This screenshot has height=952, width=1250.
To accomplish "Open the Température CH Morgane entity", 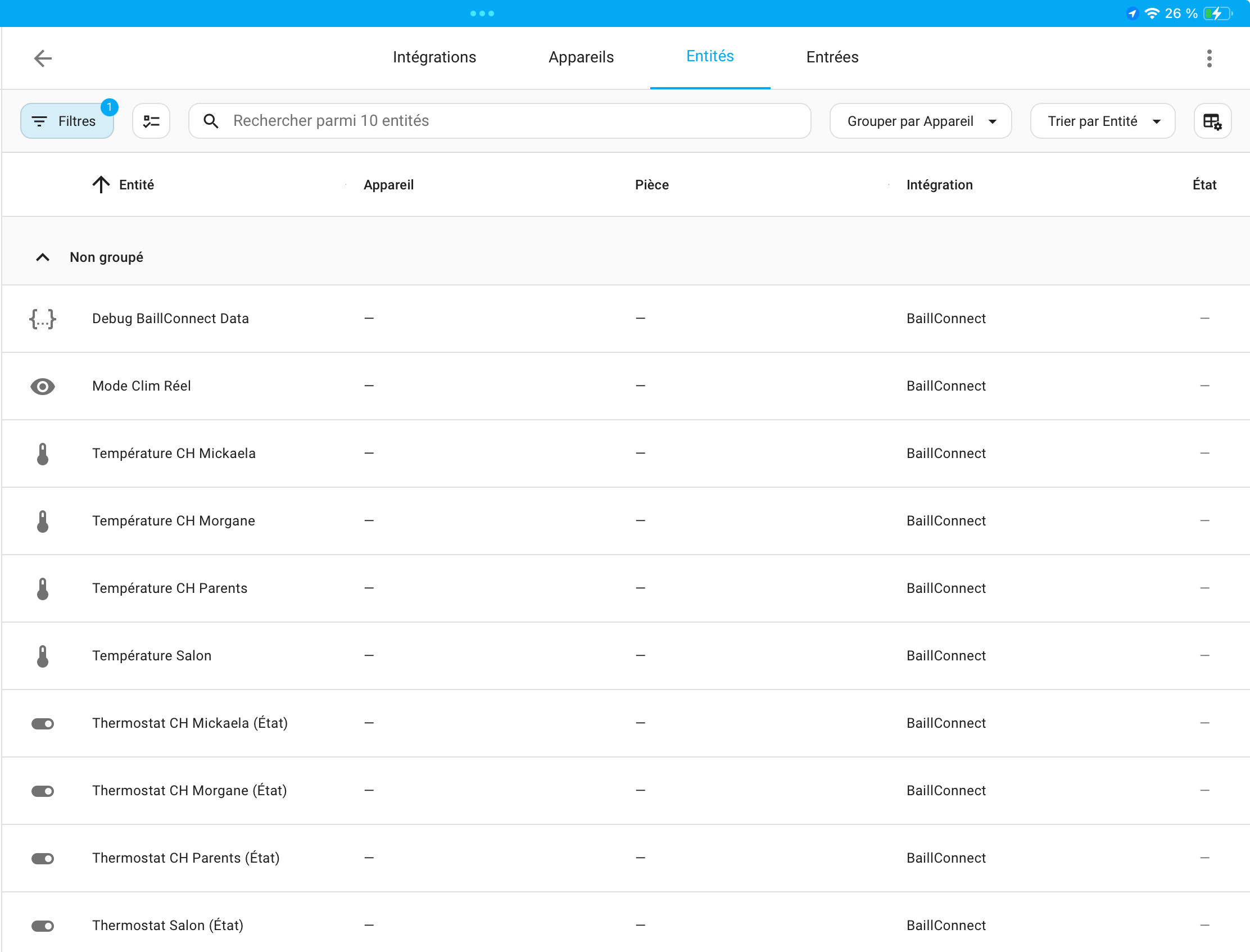I will coord(173,521).
